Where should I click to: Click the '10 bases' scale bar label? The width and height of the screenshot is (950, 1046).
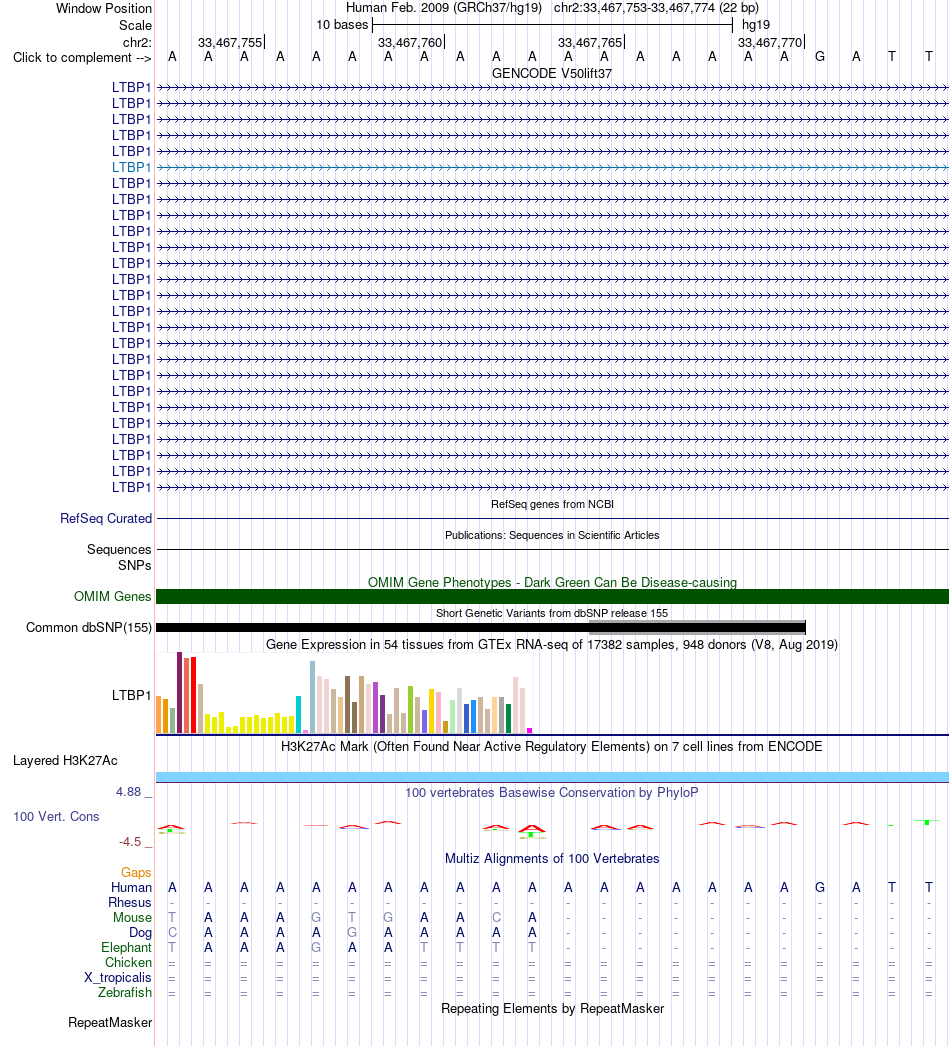[342, 25]
